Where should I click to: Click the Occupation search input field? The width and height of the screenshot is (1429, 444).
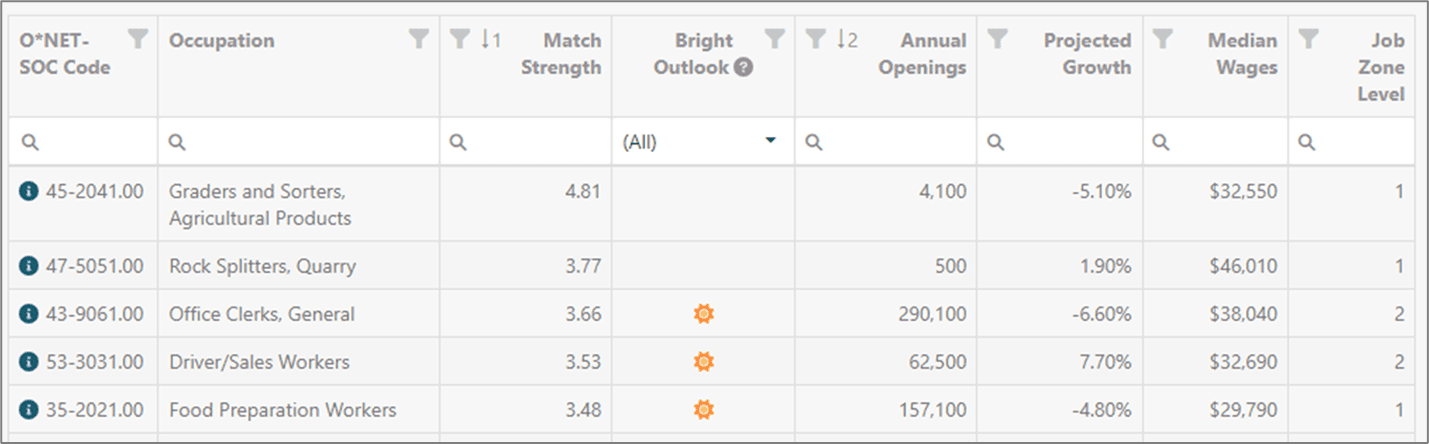click(298, 142)
